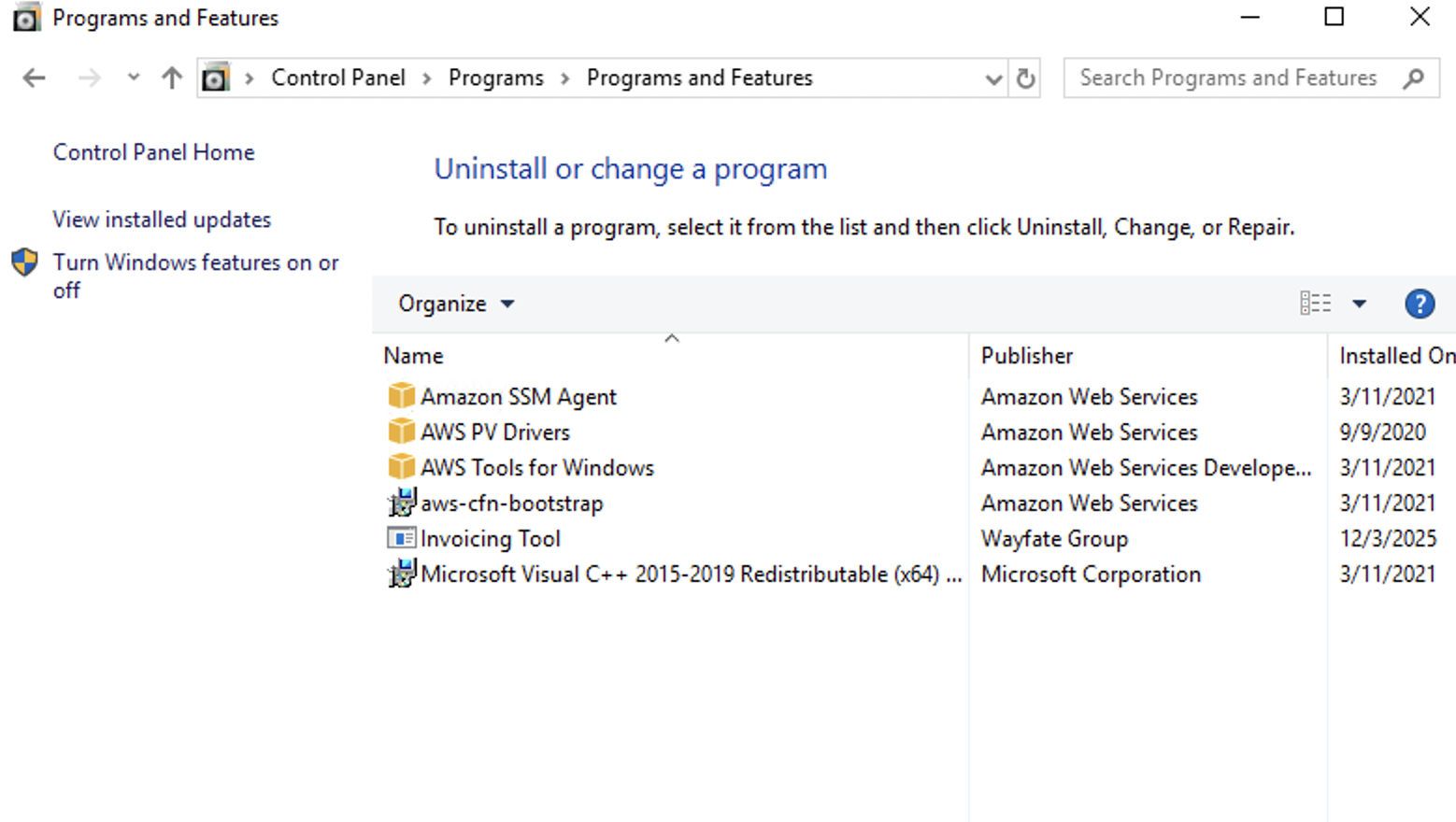Sort programs by Name column header
The image size is (1456, 822).
413,356
